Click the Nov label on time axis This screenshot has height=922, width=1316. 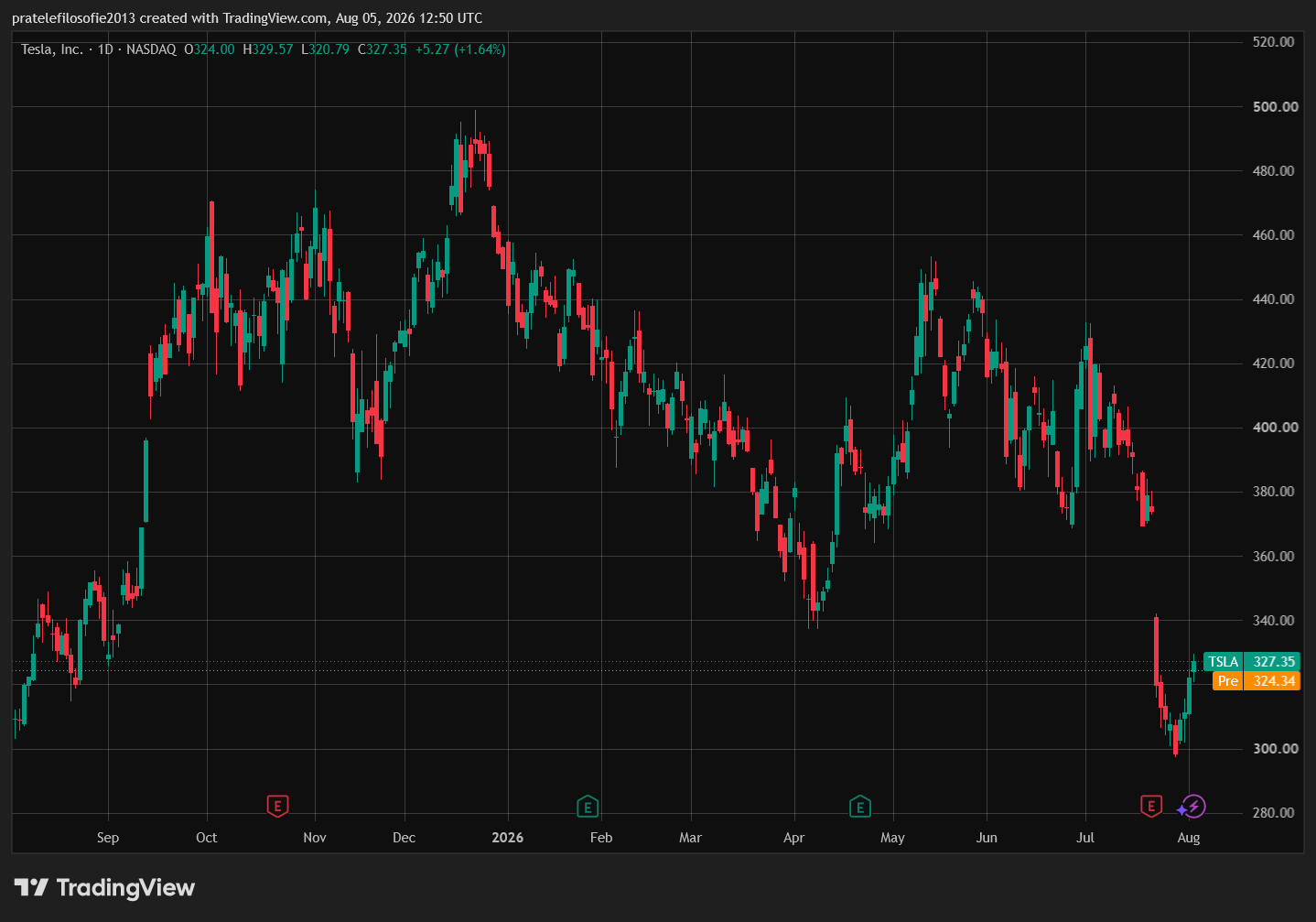315,838
